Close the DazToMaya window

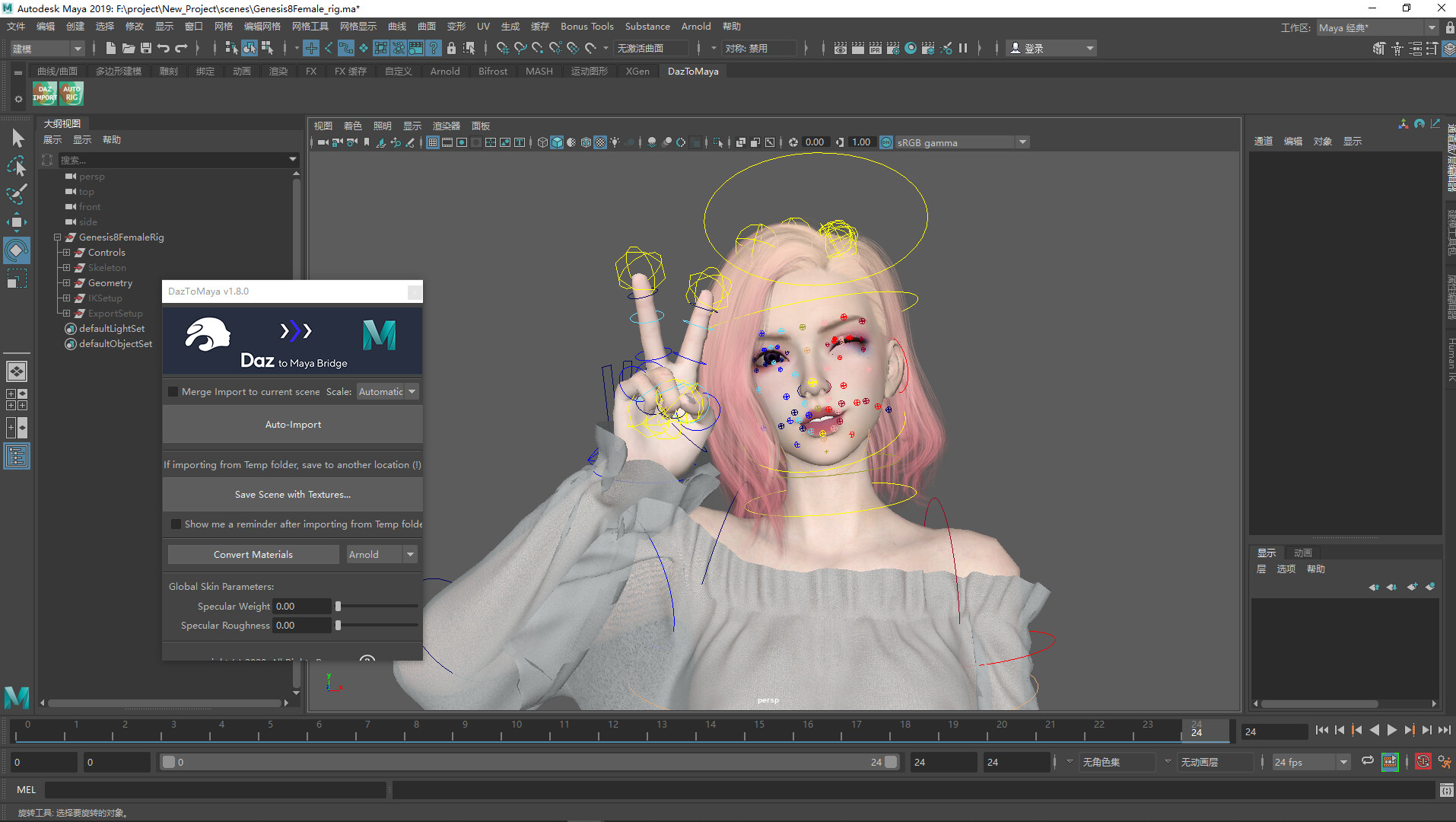(414, 292)
